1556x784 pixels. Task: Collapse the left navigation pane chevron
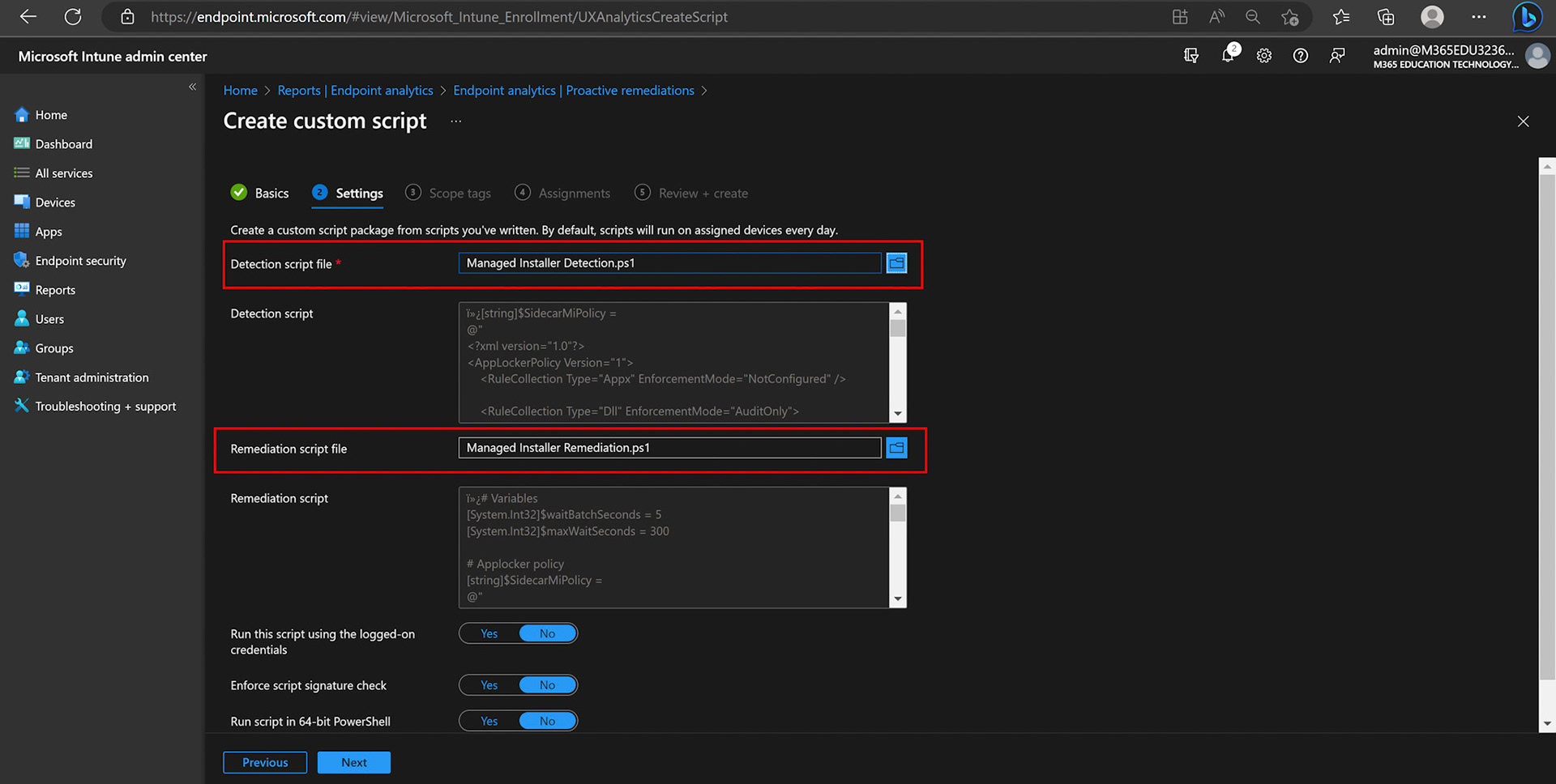pyautogui.click(x=192, y=87)
